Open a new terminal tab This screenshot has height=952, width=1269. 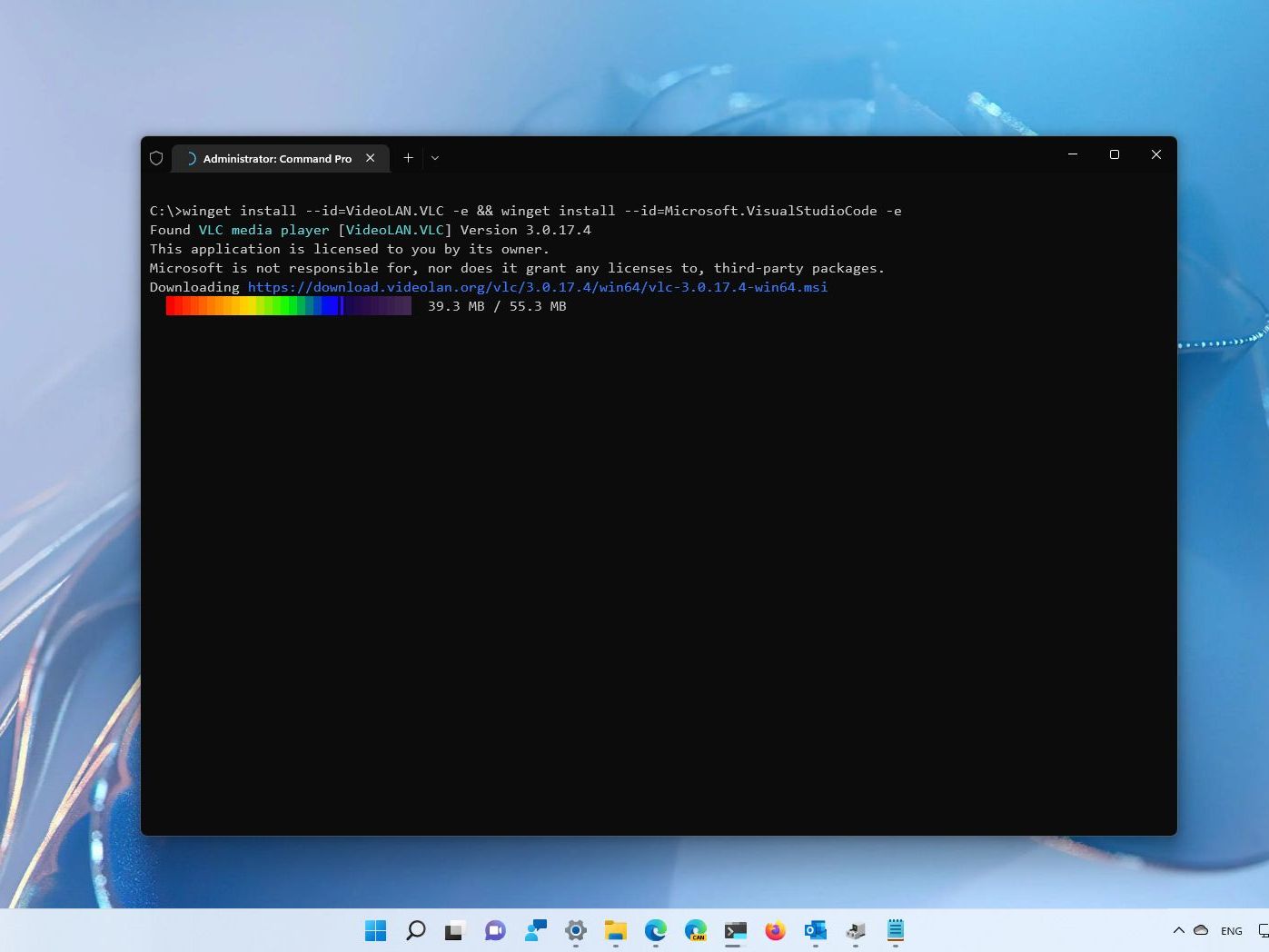tap(409, 158)
